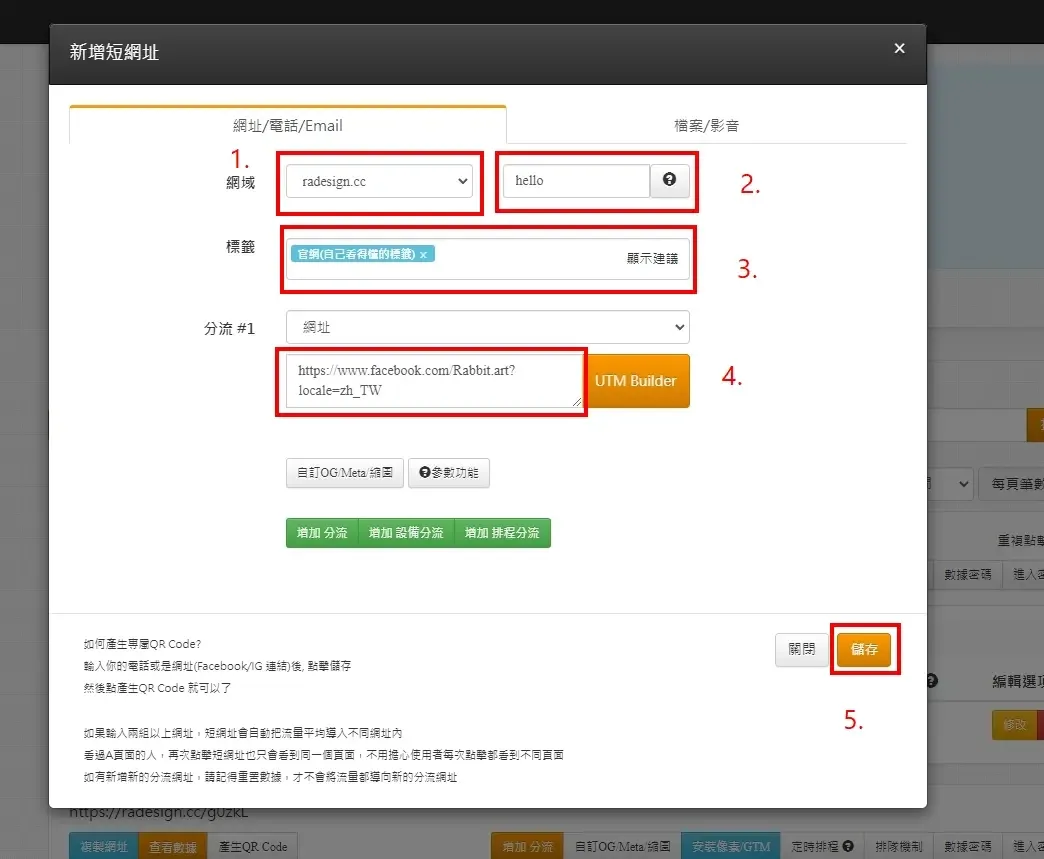This screenshot has height=859, width=1044.
Task: Click background page bottom 自訂OG/Meta/縮圖 button
Action: [x=622, y=846]
